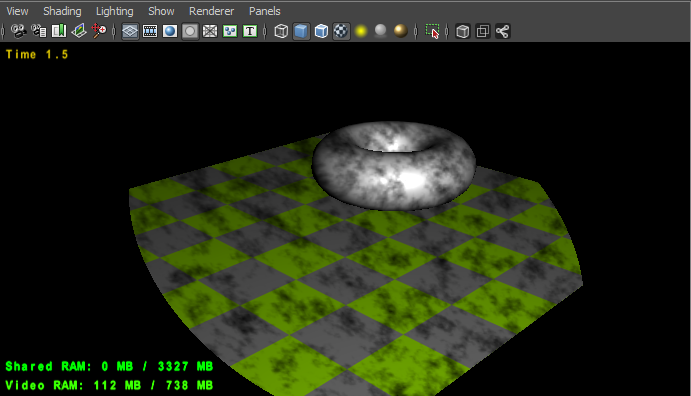Open the Lighting dropdown menu
Viewport: 691px width, 396px height.
point(115,11)
